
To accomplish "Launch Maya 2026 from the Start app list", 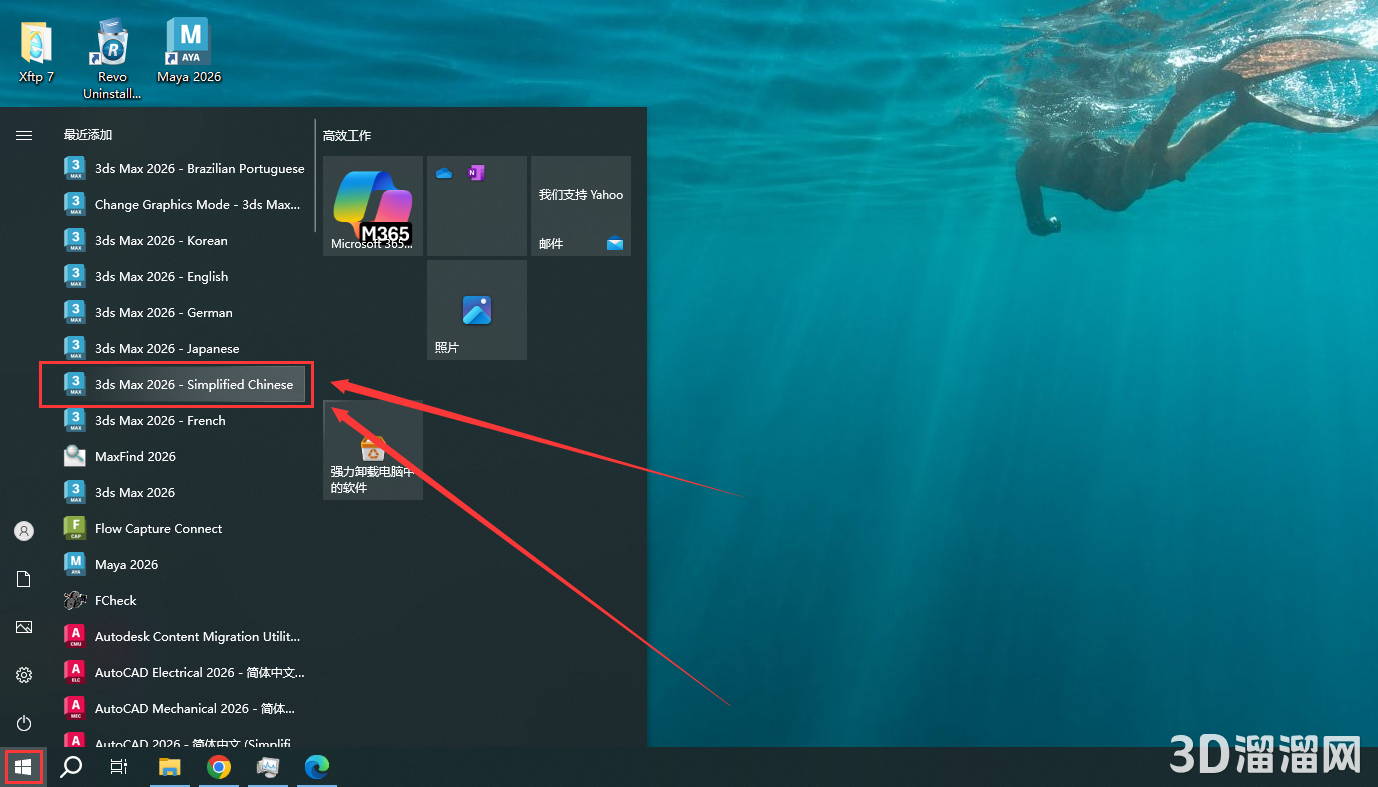I will pyautogui.click(x=183, y=565).
